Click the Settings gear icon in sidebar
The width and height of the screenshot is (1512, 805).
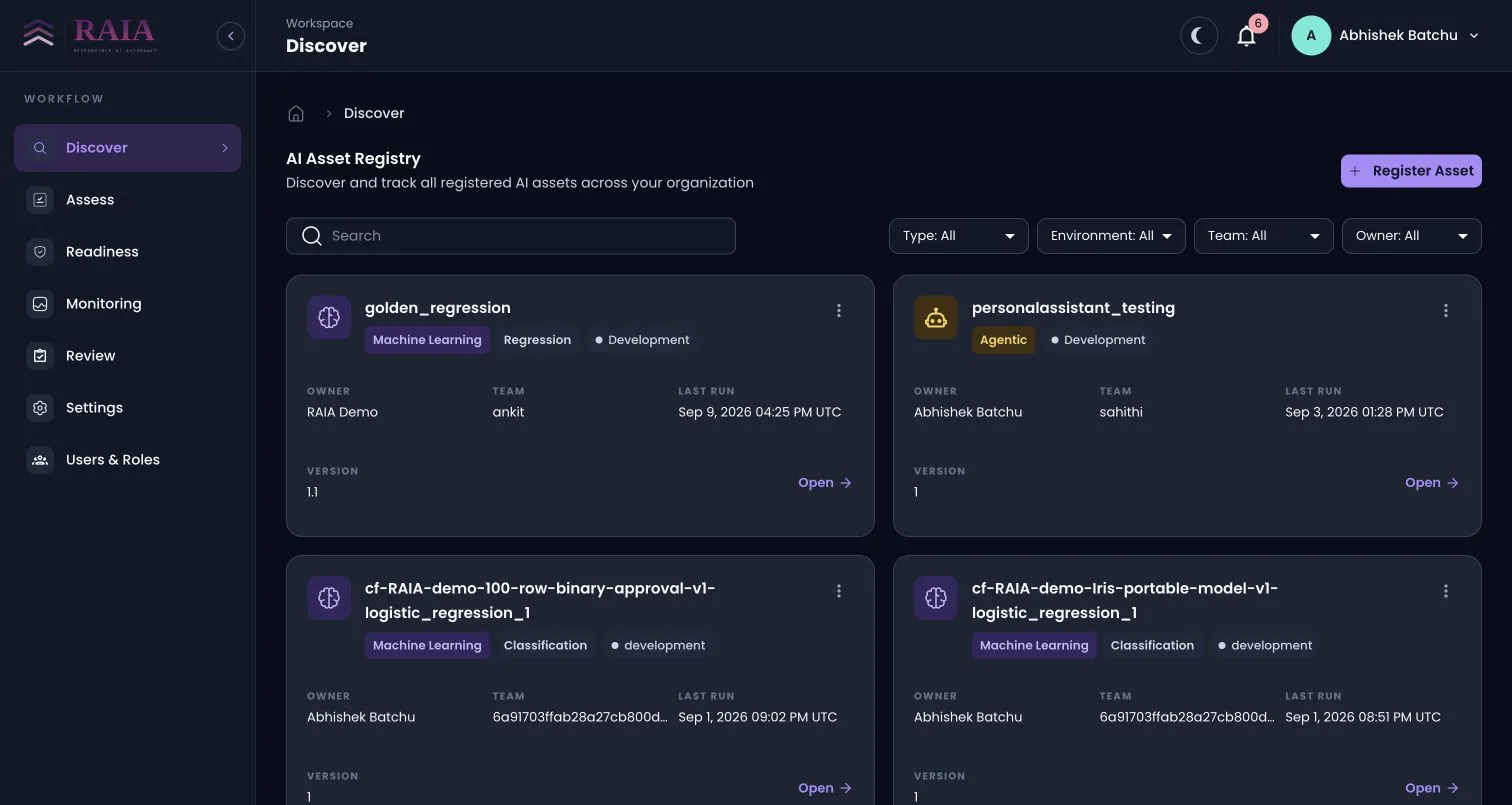click(40, 408)
